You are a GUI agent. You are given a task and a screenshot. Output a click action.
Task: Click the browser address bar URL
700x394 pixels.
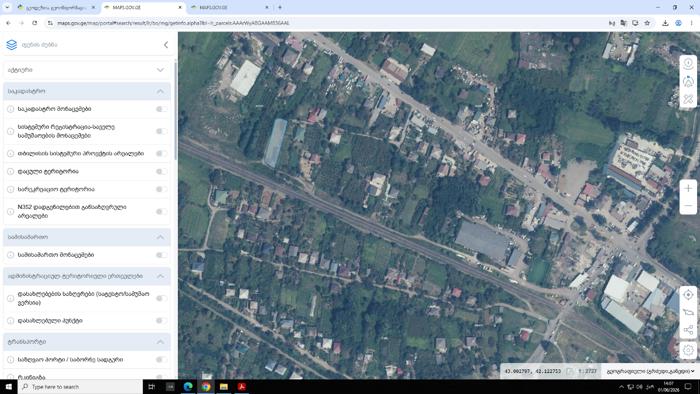173,23
